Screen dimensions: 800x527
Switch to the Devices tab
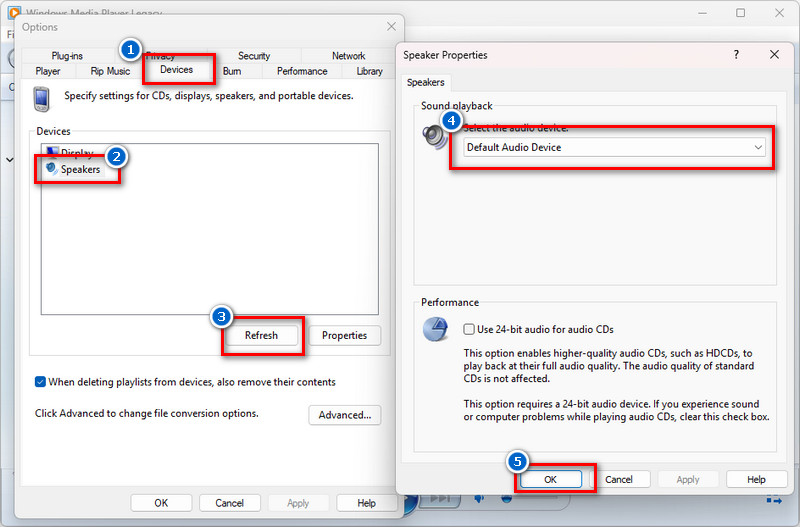(177, 69)
